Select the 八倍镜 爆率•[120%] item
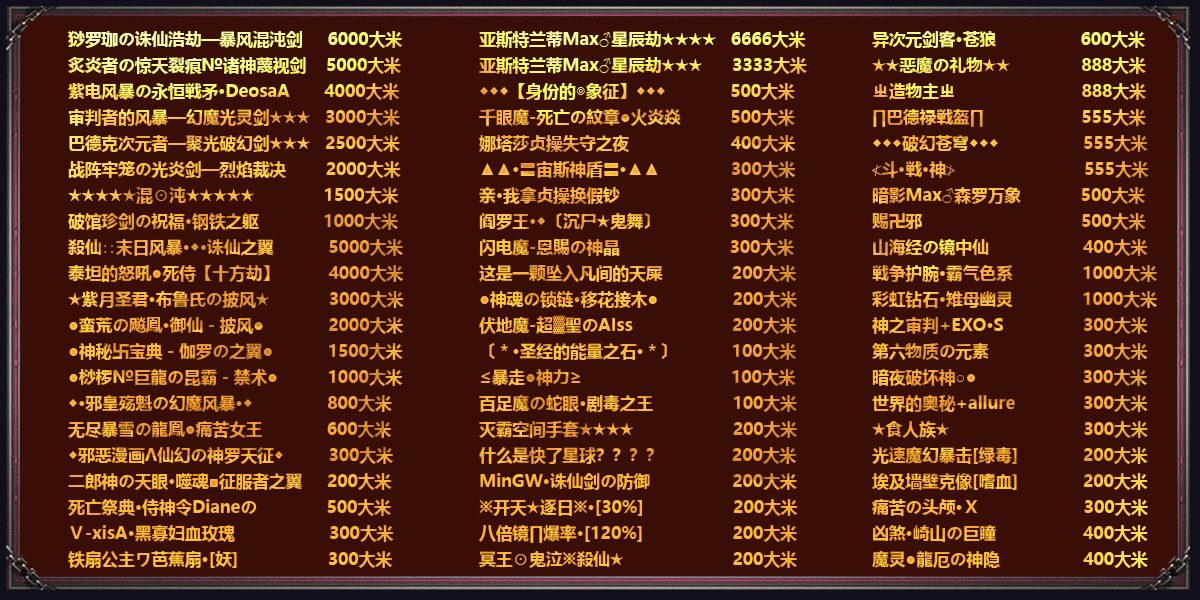 (x=561, y=533)
